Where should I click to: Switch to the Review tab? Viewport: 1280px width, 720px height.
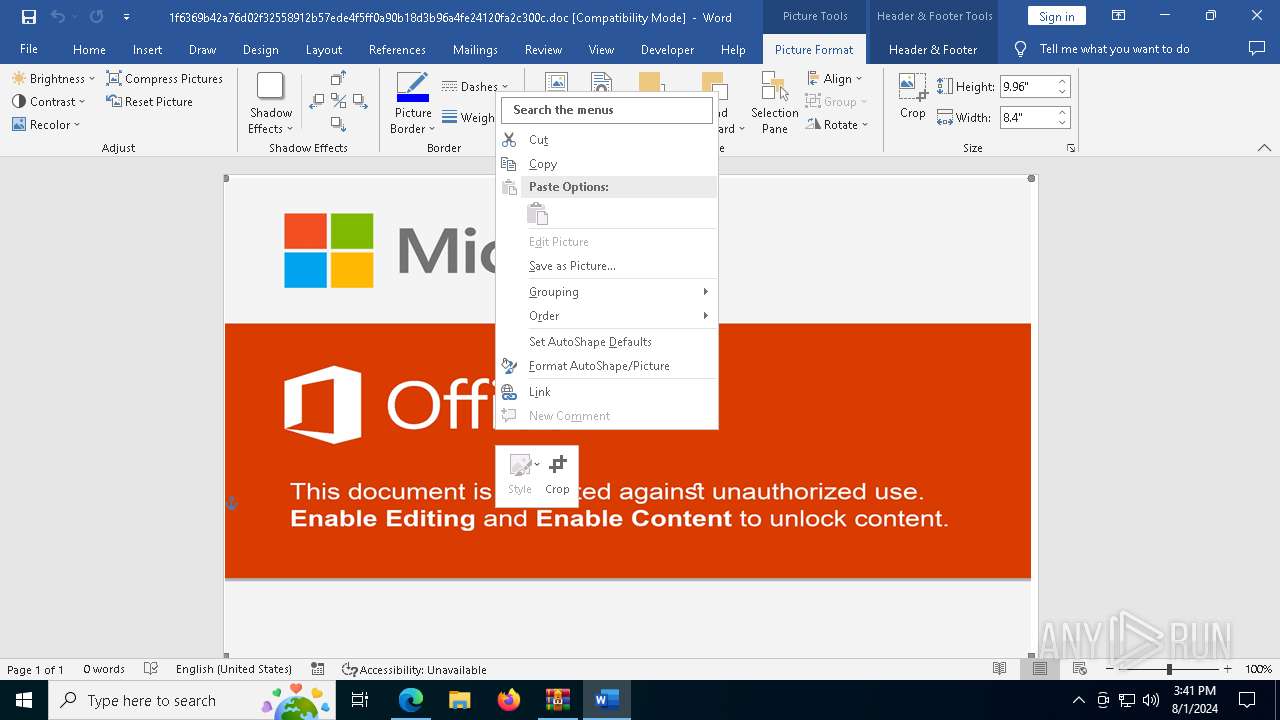coord(543,49)
